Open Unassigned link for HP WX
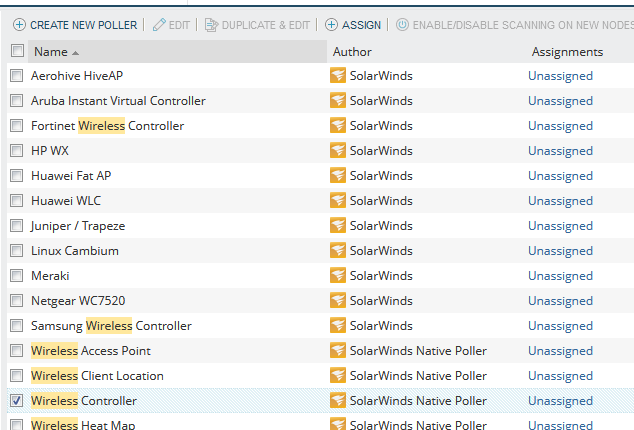 click(x=560, y=151)
